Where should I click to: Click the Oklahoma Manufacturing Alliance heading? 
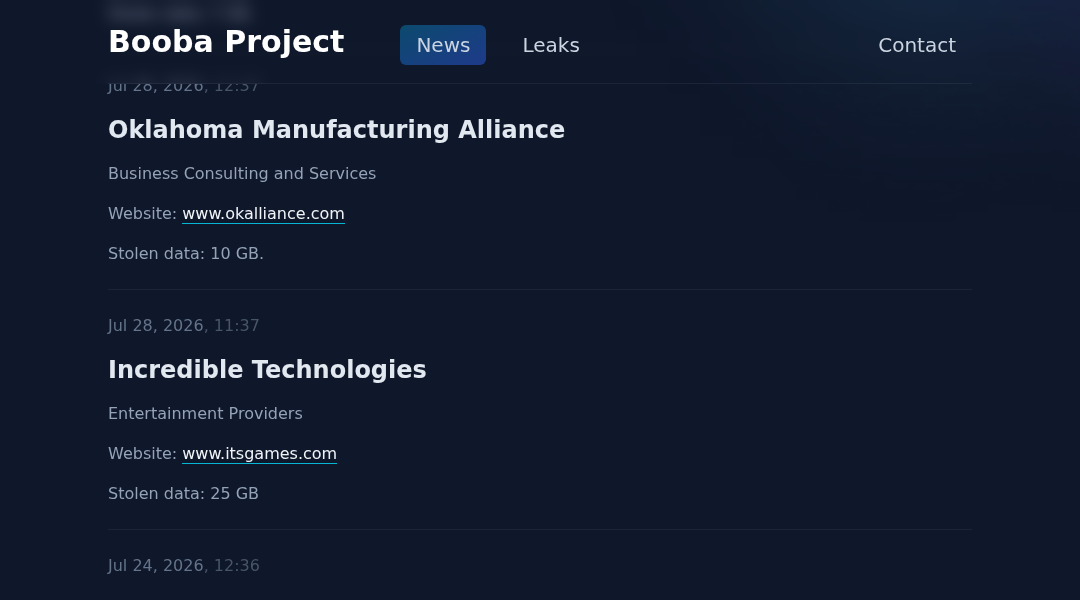pos(336,130)
